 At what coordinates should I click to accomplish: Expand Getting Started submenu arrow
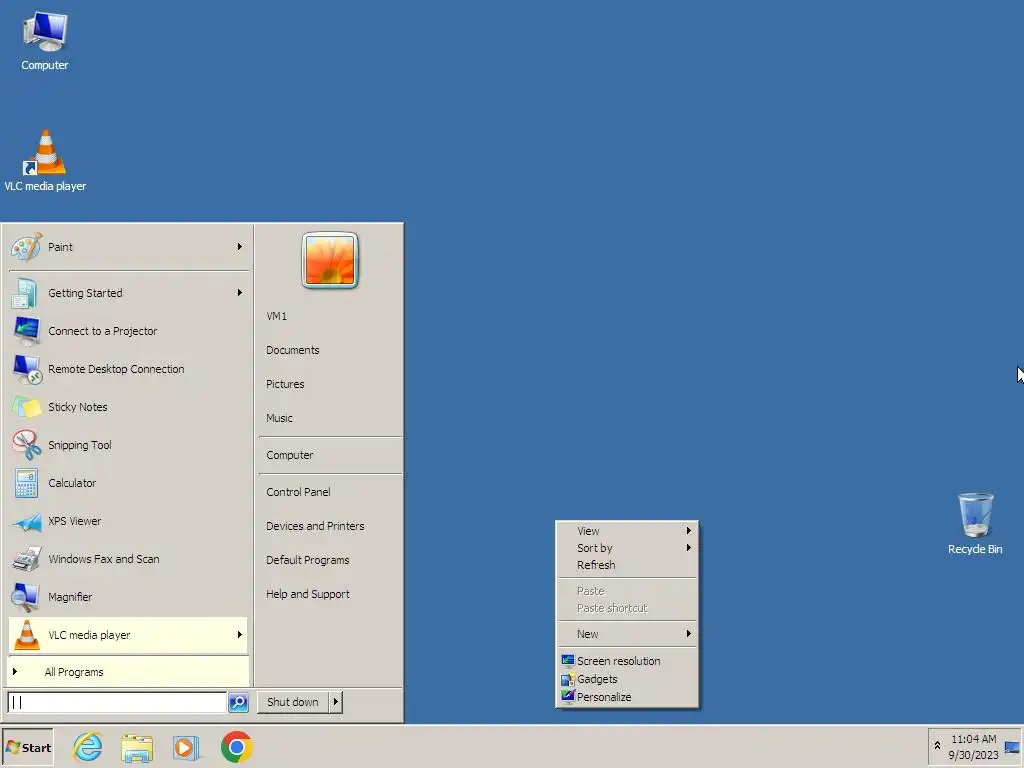(240, 293)
